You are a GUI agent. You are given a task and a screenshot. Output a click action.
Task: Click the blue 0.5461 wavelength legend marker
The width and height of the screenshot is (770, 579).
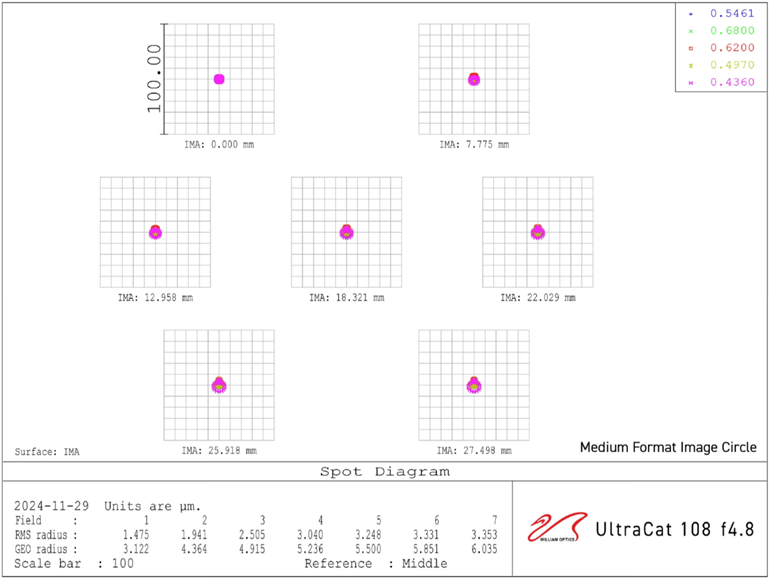pos(690,14)
